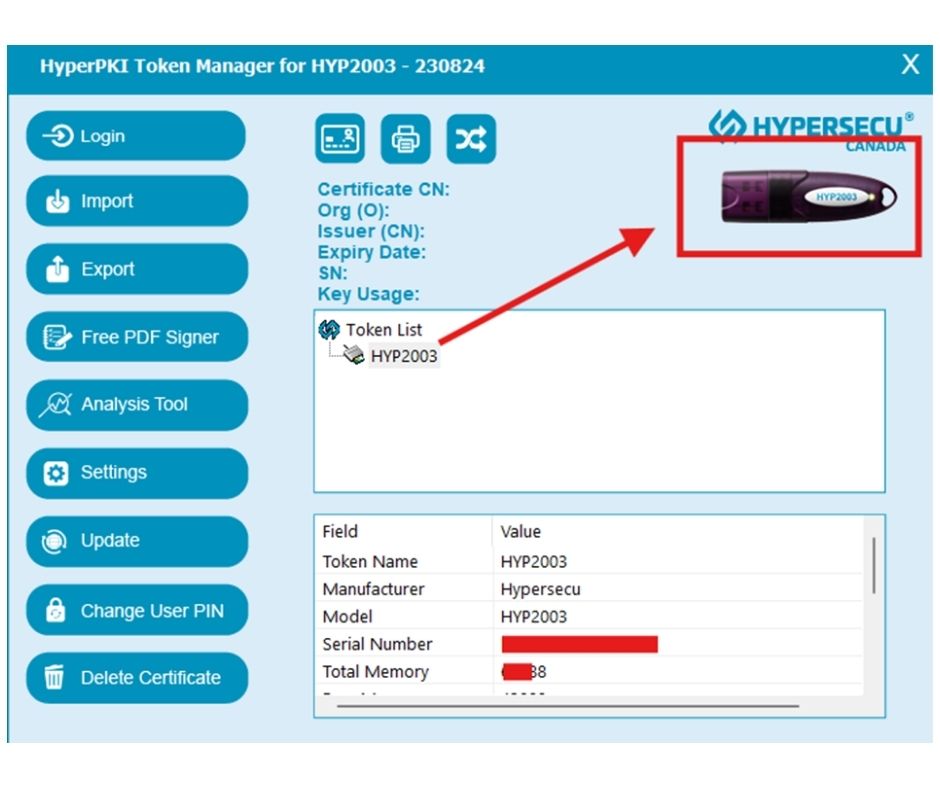
Task: Click the Hypersecu manufacturer value
Action: pyautogui.click(x=540, y=589)
